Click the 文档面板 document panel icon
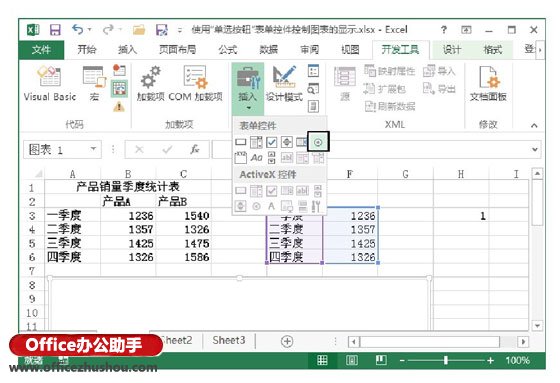560x383 pixels. pyautogui.click(x=488, y=83)
